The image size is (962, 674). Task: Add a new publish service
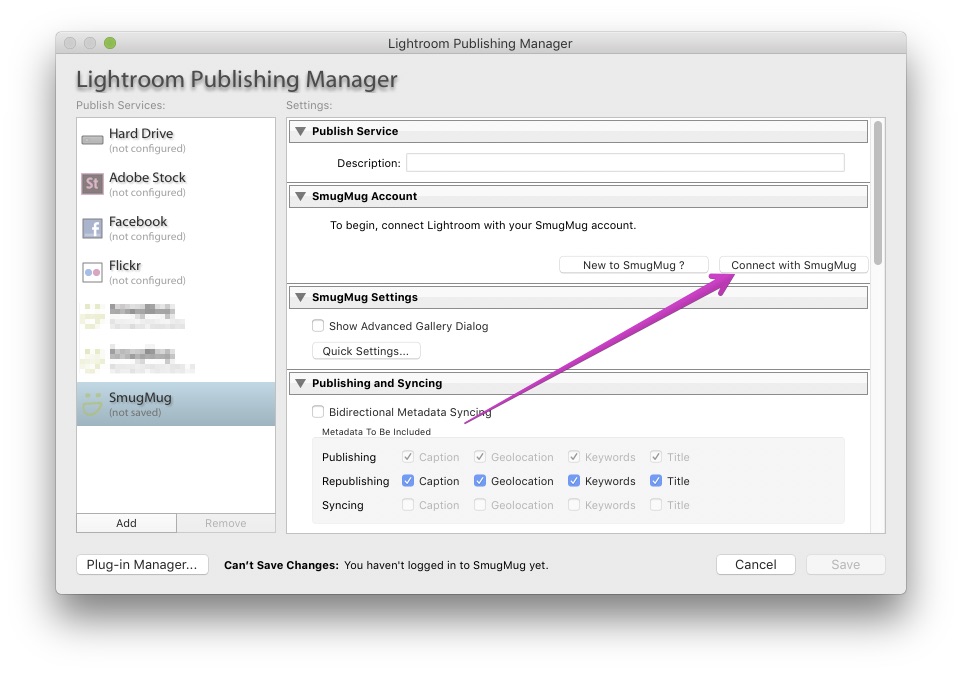[126, 523]
